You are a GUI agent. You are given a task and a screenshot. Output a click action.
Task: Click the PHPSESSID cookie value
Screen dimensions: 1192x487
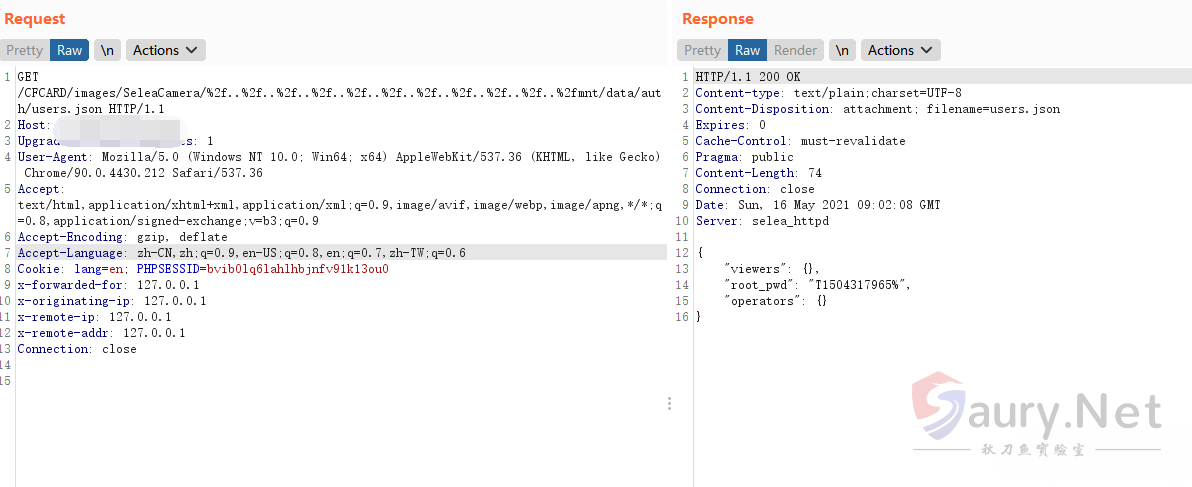(297, 269)
